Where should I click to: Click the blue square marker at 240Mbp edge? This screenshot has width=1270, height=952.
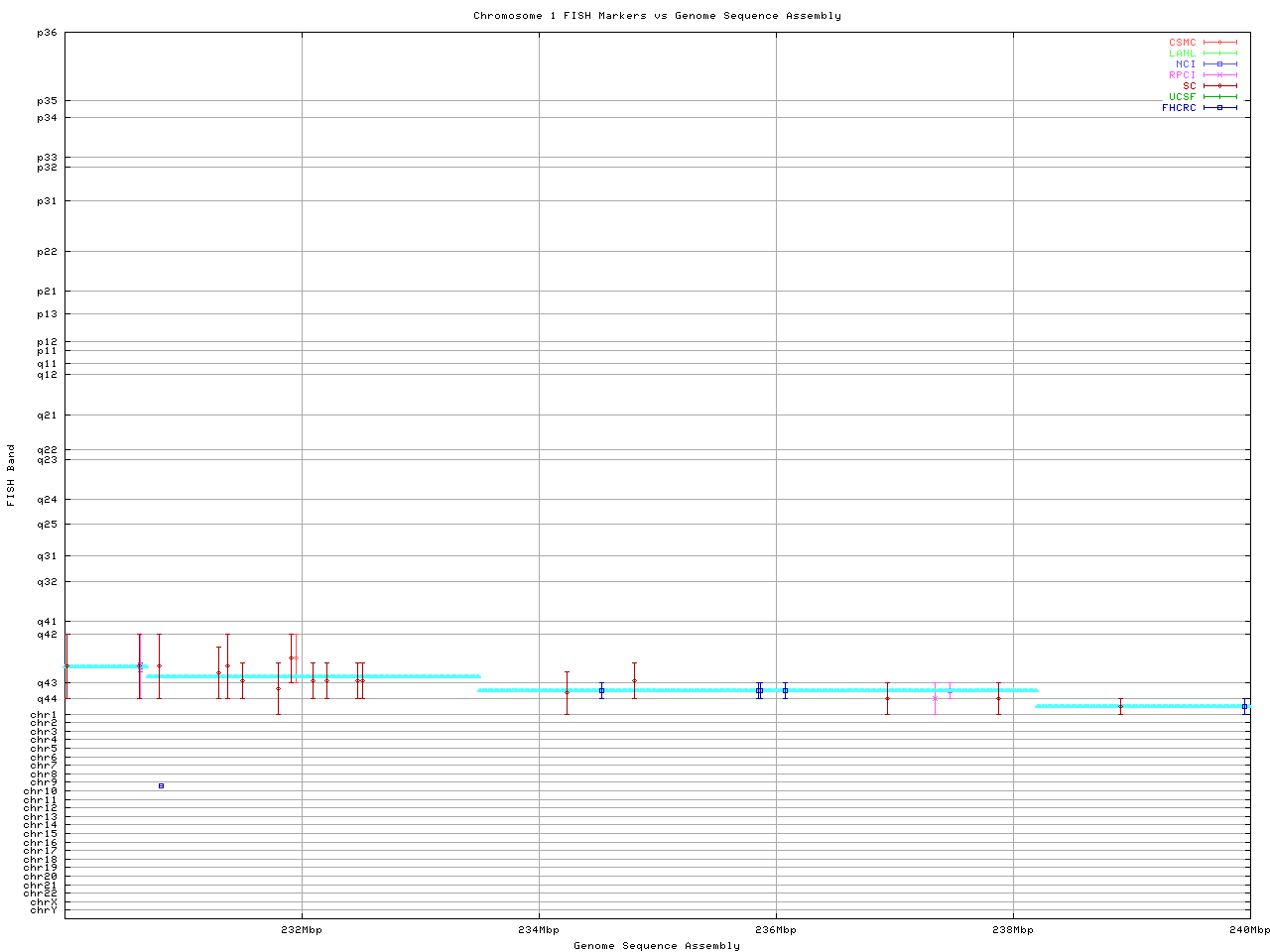click(1244, 707)
